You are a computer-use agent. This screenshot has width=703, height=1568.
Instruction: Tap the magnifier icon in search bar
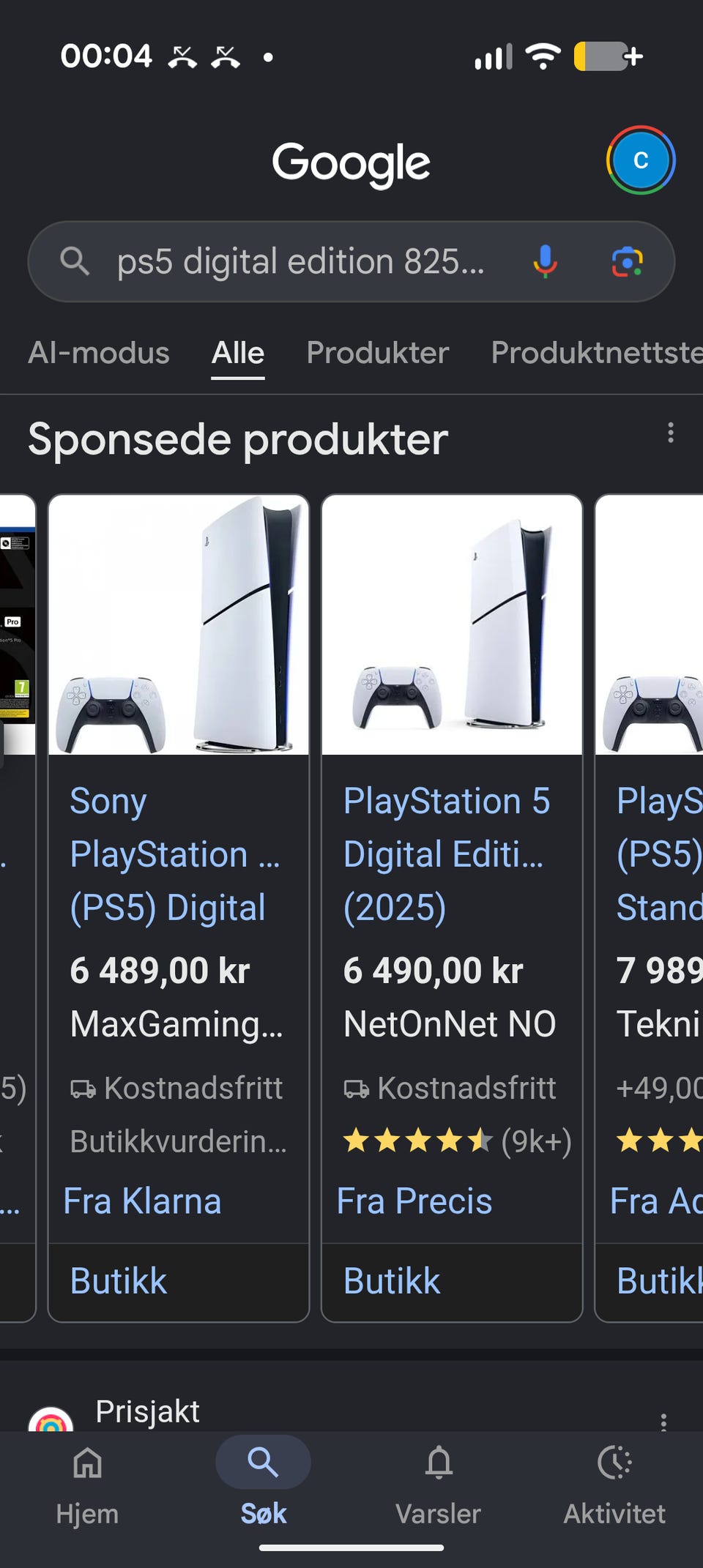75,261
